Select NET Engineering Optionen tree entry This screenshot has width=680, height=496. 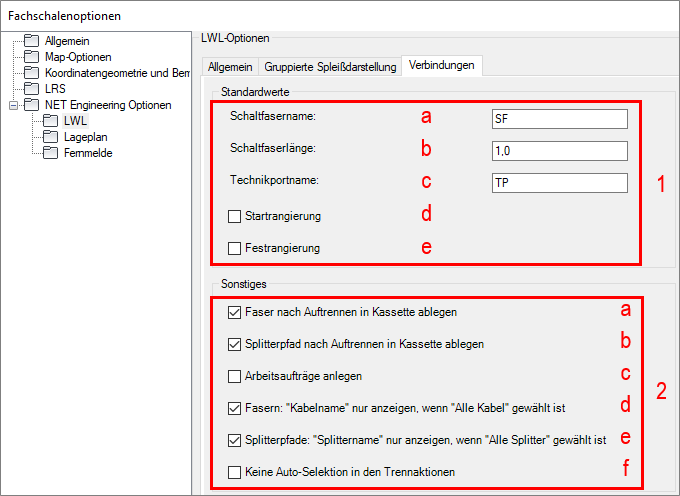coord(108,105)
